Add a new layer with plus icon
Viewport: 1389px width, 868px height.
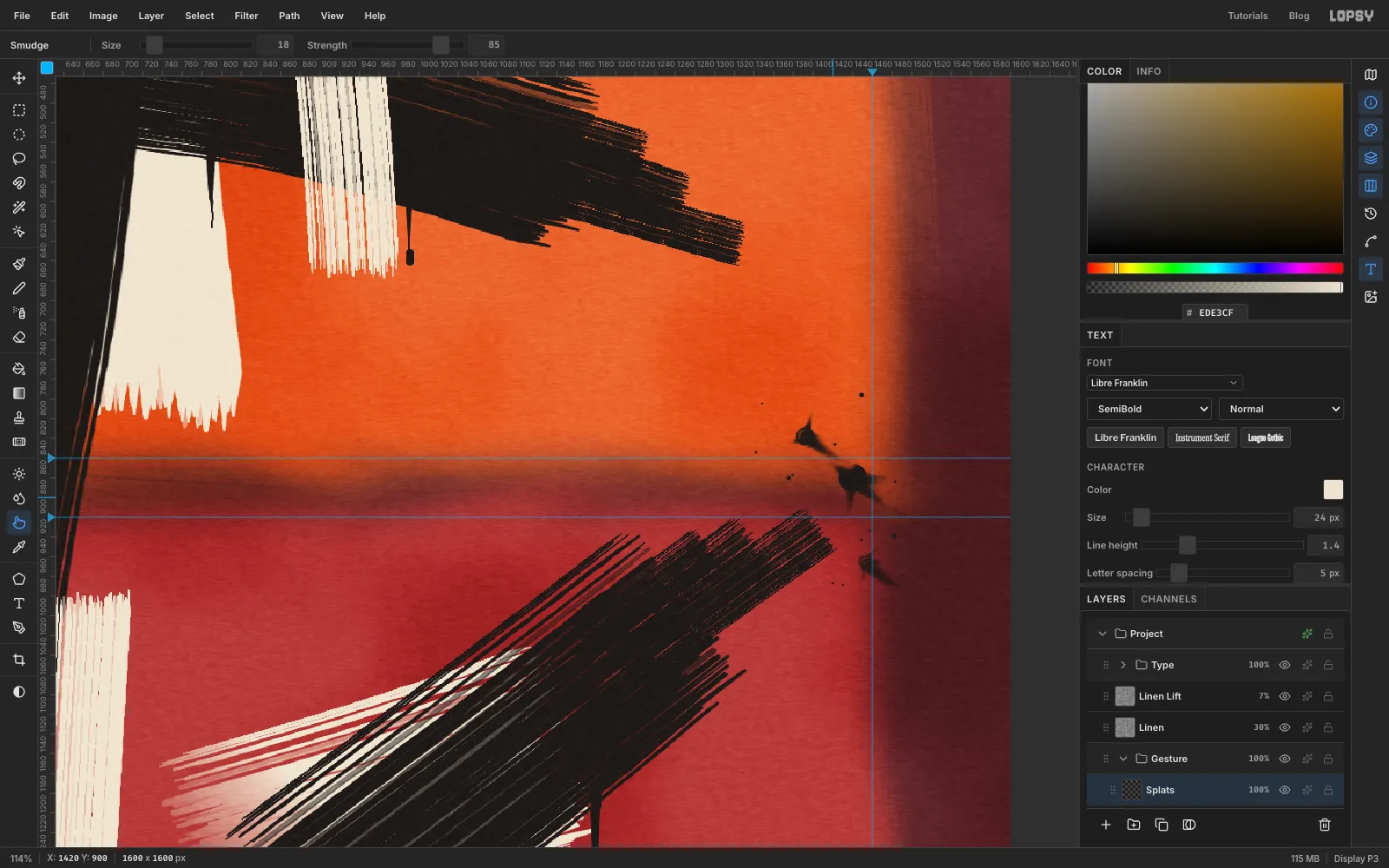pyautogui.click(x=1106, y=825)
